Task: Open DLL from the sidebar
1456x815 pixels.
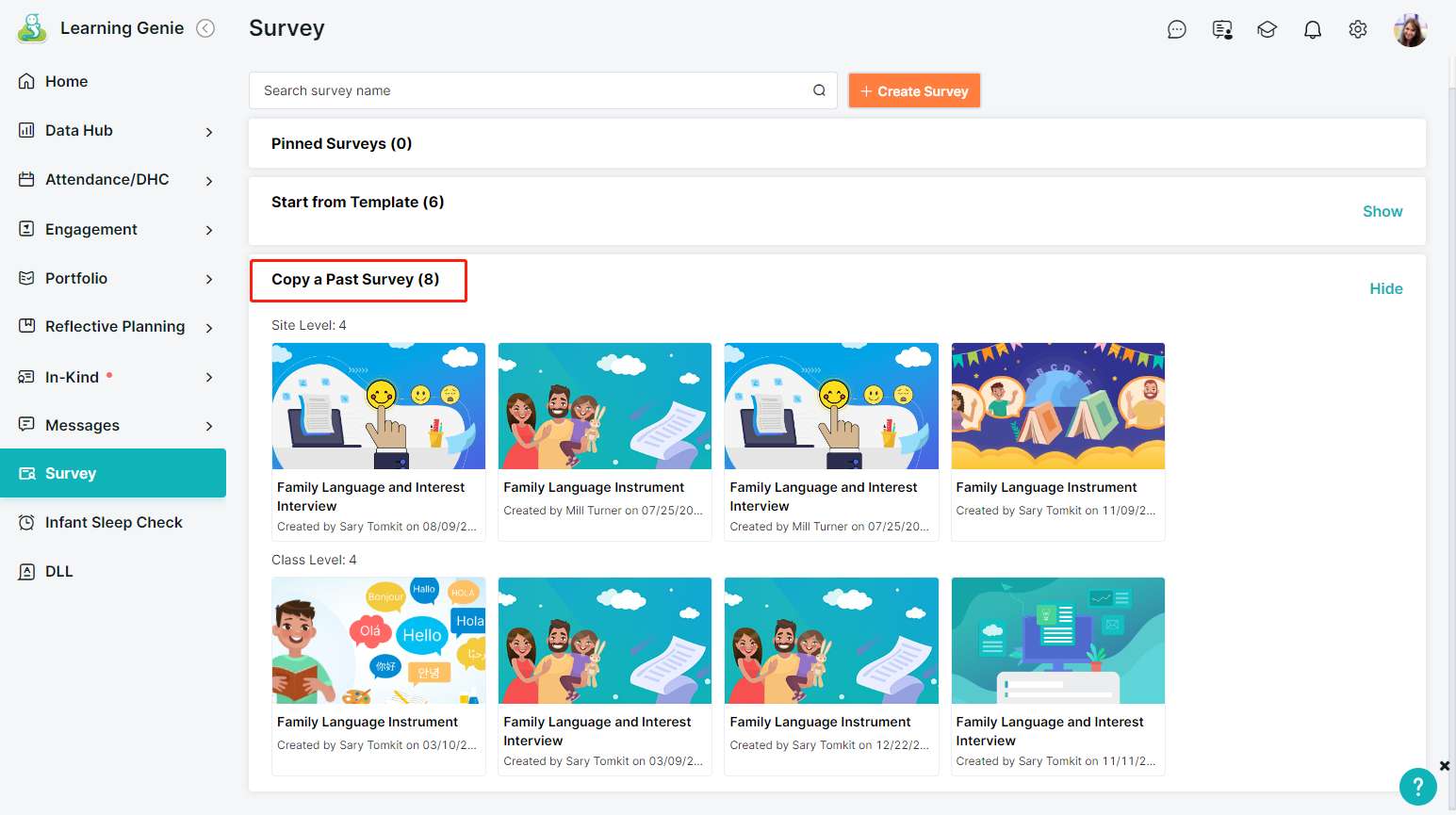Action: 58,572
